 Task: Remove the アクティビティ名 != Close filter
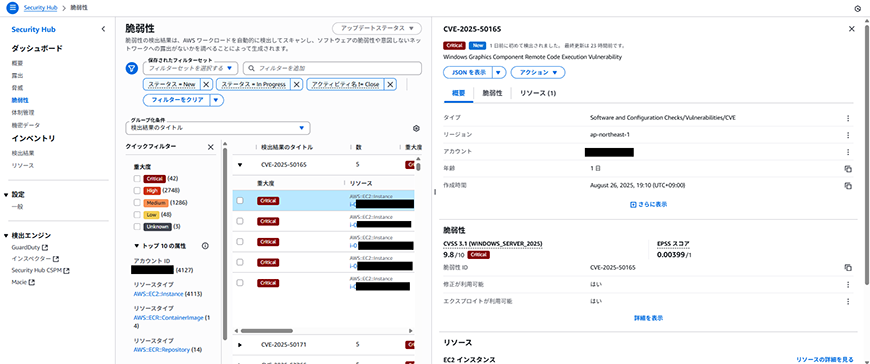point(390,84)
